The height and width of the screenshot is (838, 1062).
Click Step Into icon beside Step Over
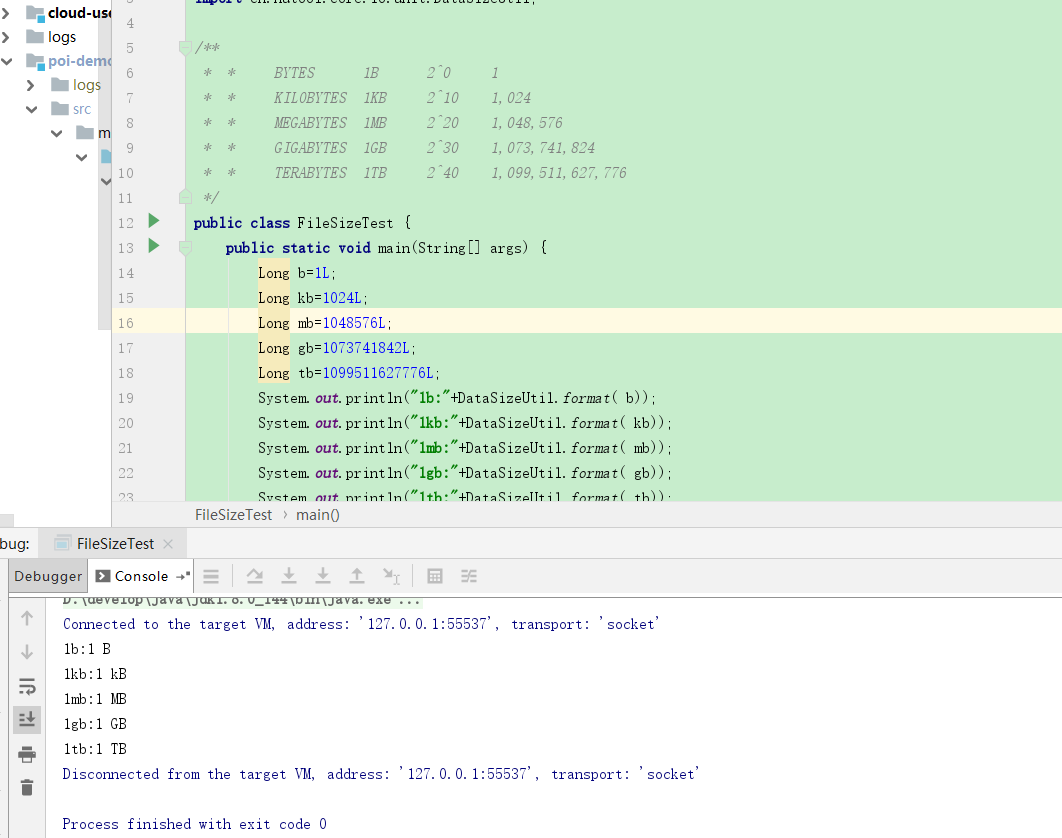pyautogui.click(x=289, y=576)
